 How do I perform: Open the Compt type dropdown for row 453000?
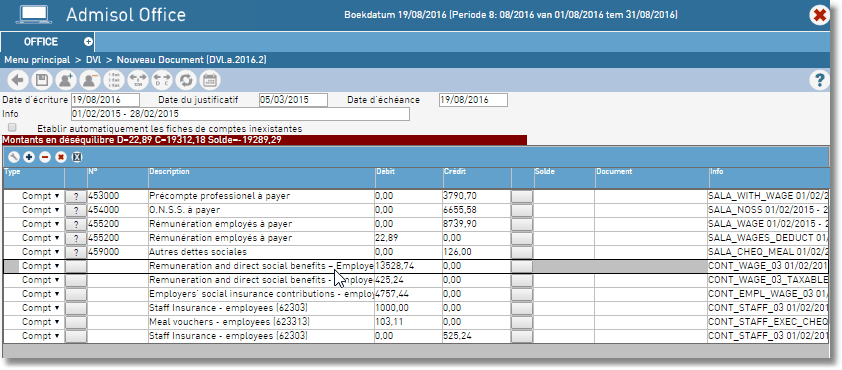(40, 196)
